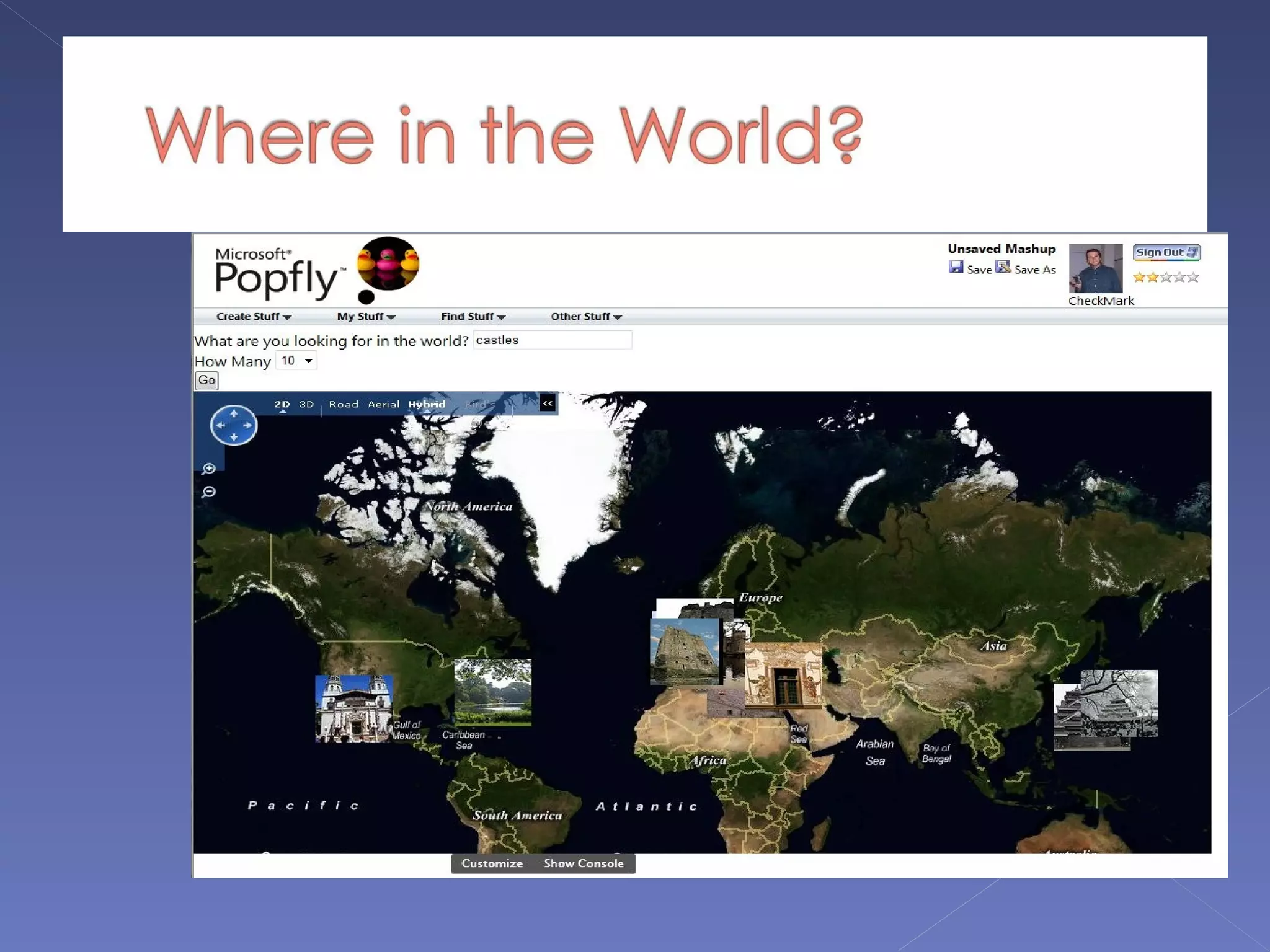Viewport: 1270px width, 952px height.
Task: Open the Other Stuff menu
Action: coord(586,317)
